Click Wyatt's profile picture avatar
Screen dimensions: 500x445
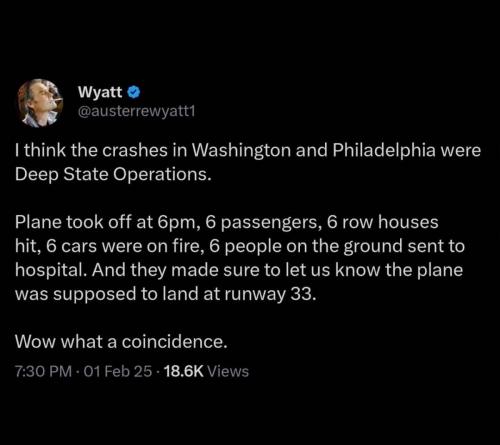pos(40,103)
